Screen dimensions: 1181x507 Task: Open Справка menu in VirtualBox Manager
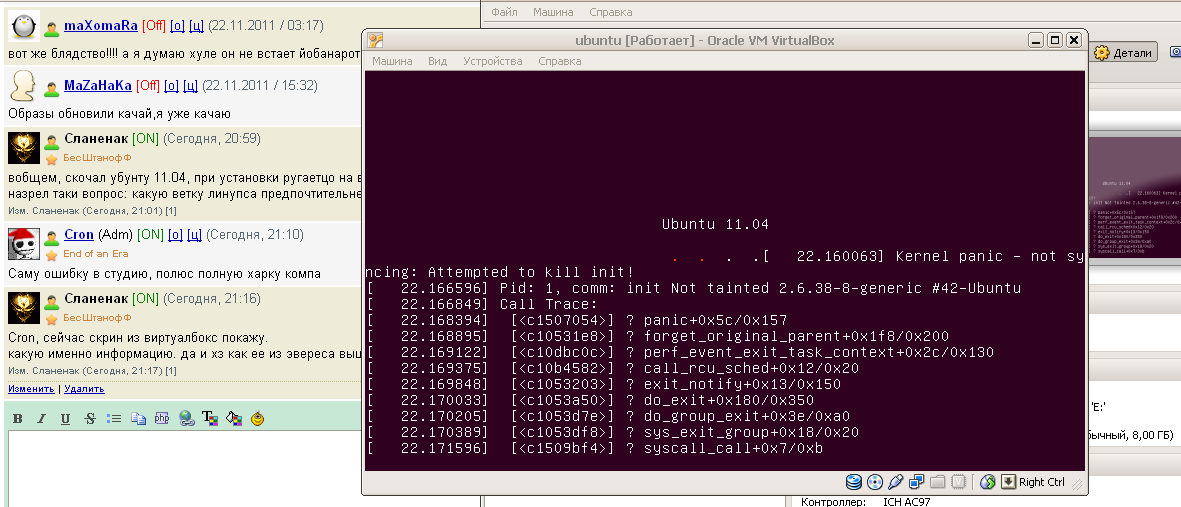pos(611,12)
